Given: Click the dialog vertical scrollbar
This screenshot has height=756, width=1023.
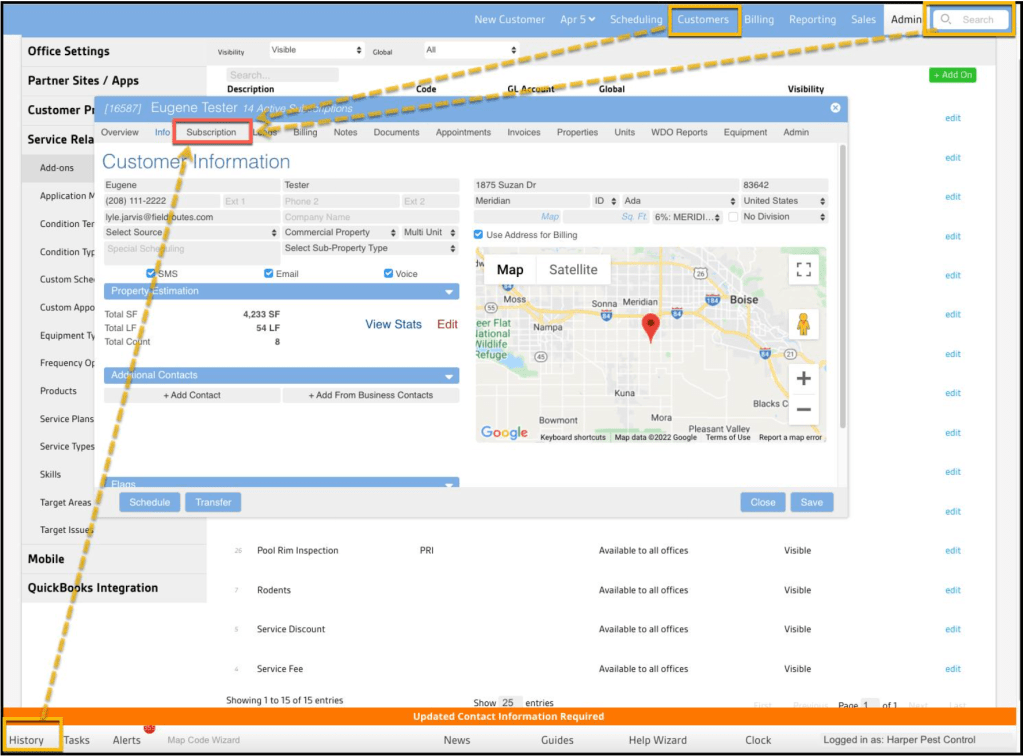Looking at the screenshot, I should (x=842, y=280).
